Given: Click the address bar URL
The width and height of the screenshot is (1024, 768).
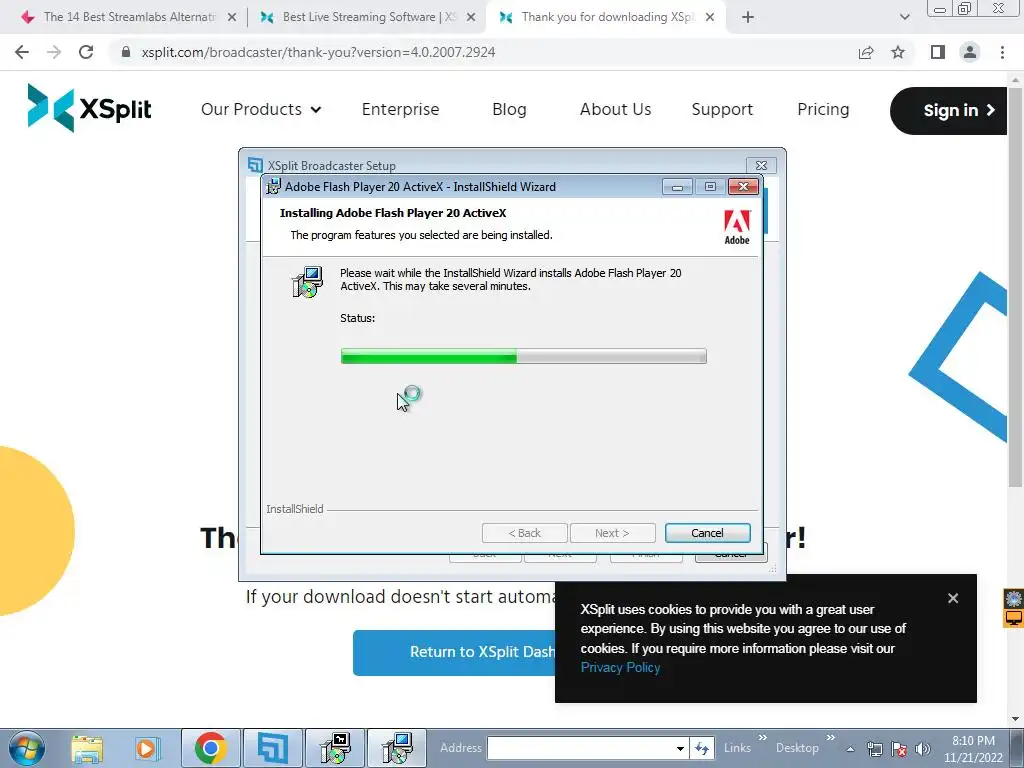Looking at the screenshot, I should pos(318,52).
